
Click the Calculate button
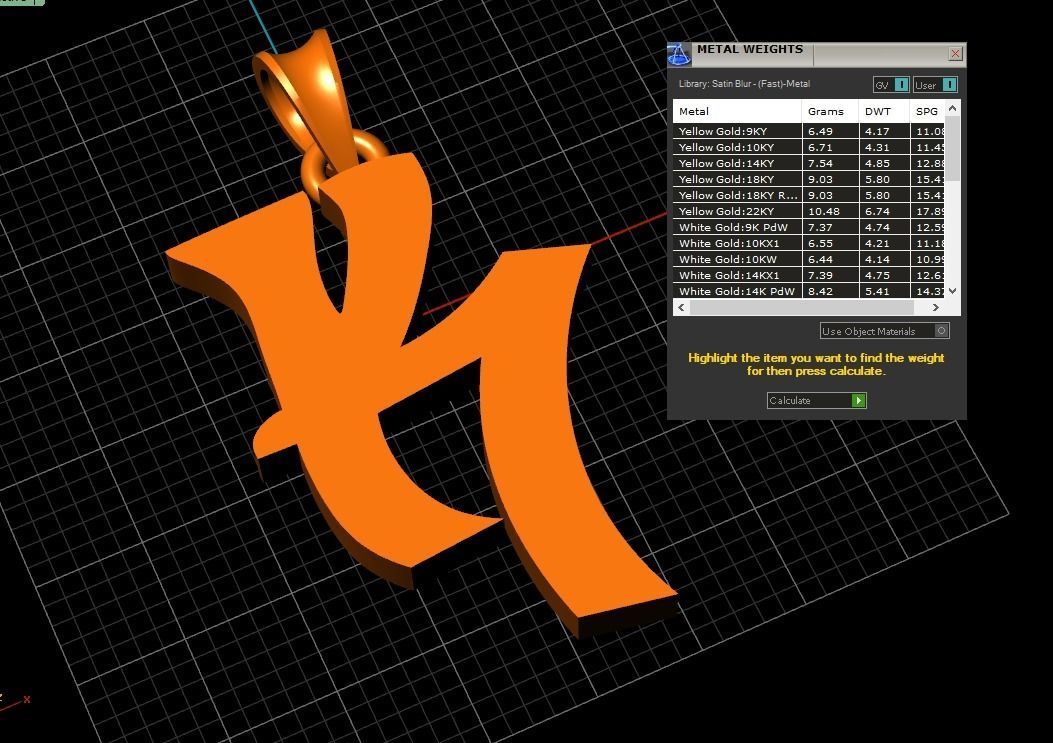pos(817,400)
